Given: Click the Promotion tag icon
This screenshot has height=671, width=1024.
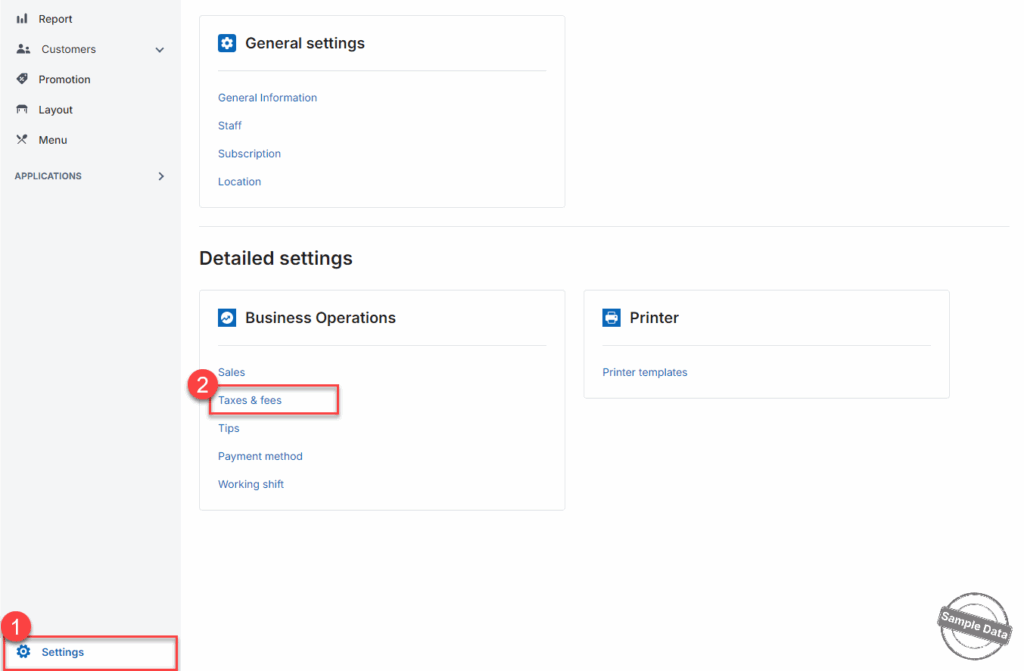Looking at the screenshot, I should click(x=22, y=79).
